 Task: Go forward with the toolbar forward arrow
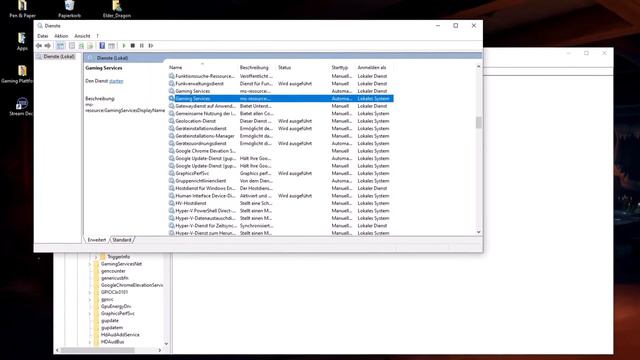click(x=48, y=46)
